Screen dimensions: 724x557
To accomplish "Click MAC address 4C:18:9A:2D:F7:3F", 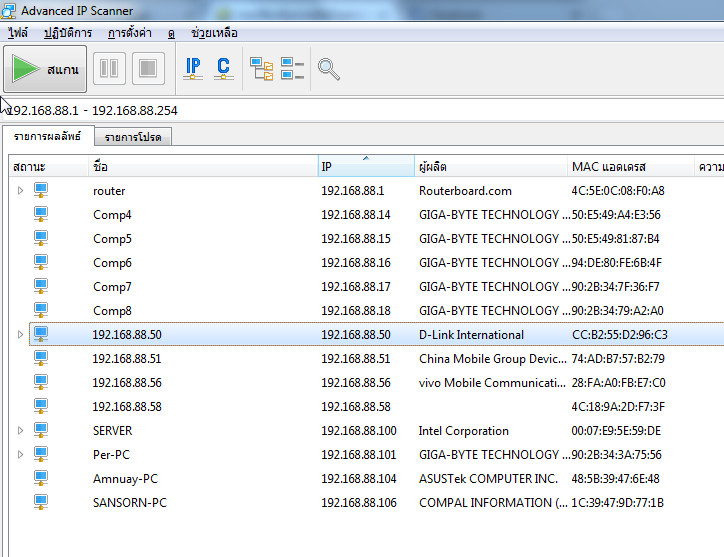I will coord(618,406).
